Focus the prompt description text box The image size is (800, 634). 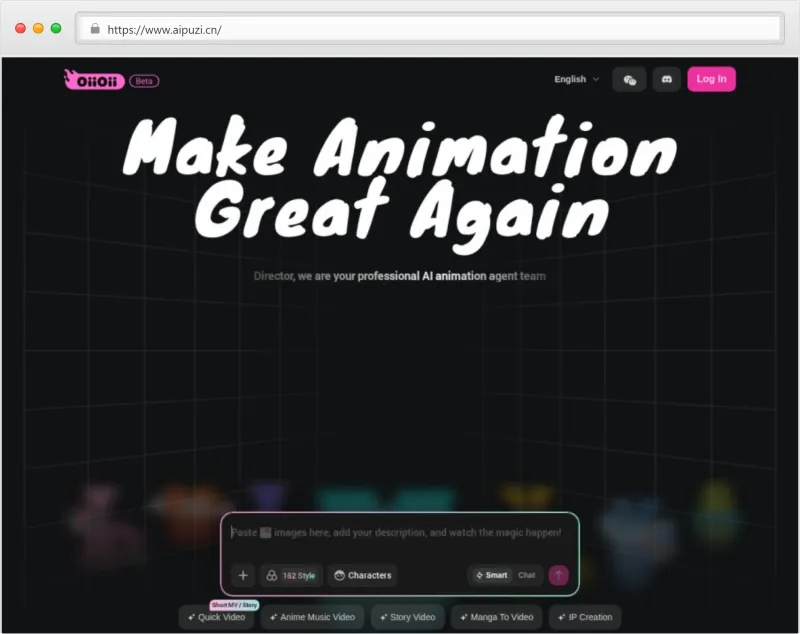click(400, 534)
